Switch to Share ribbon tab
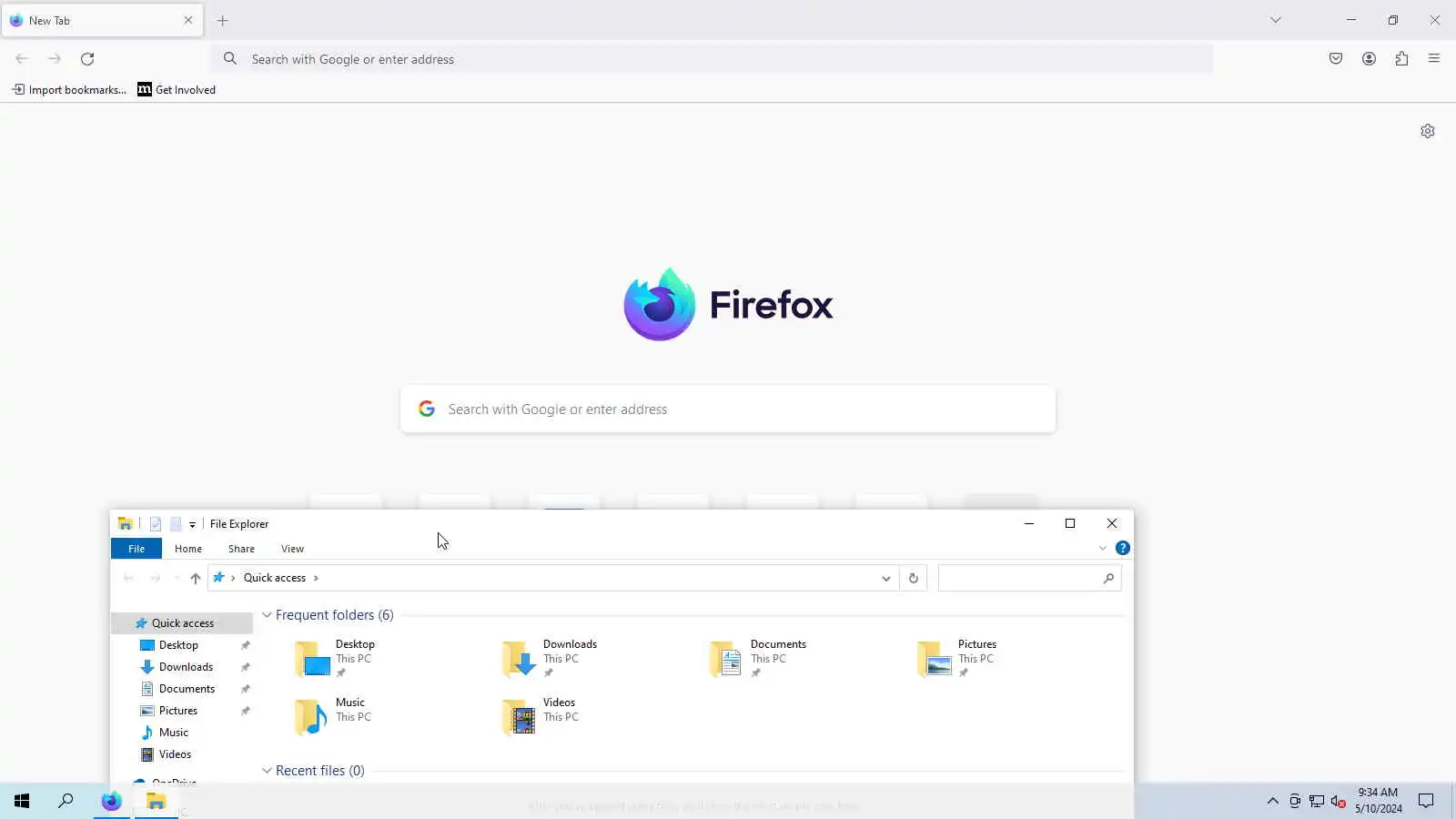Viewport: 1456px width, 819px height. point(241,549)
